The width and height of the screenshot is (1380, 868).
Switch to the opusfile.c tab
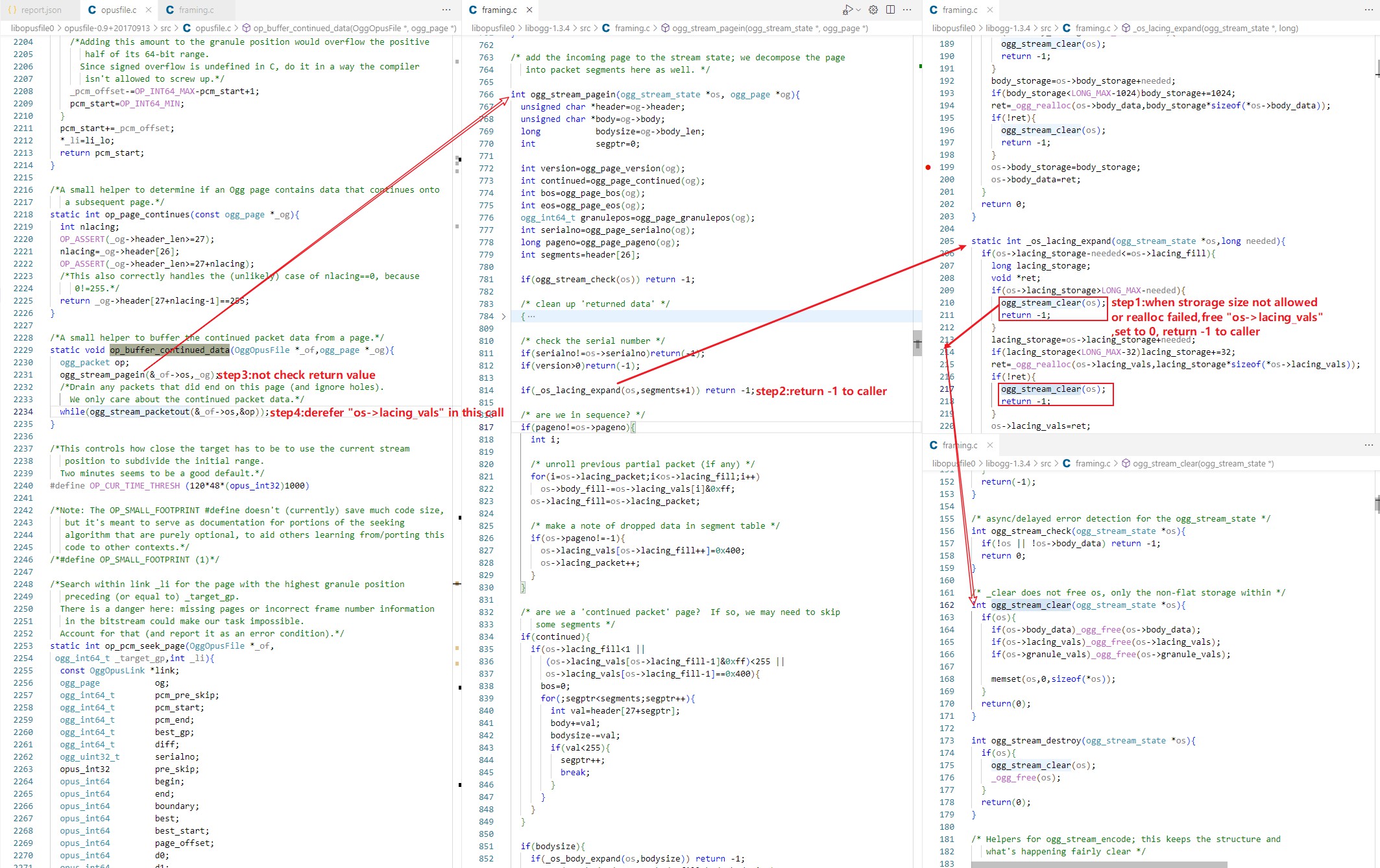(118, 10)
